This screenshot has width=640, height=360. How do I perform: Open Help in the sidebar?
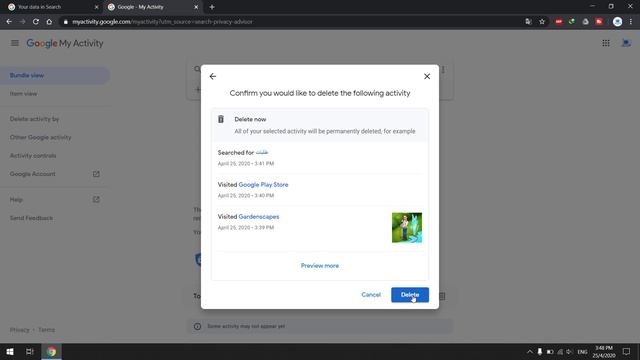[x=16, y=200]
